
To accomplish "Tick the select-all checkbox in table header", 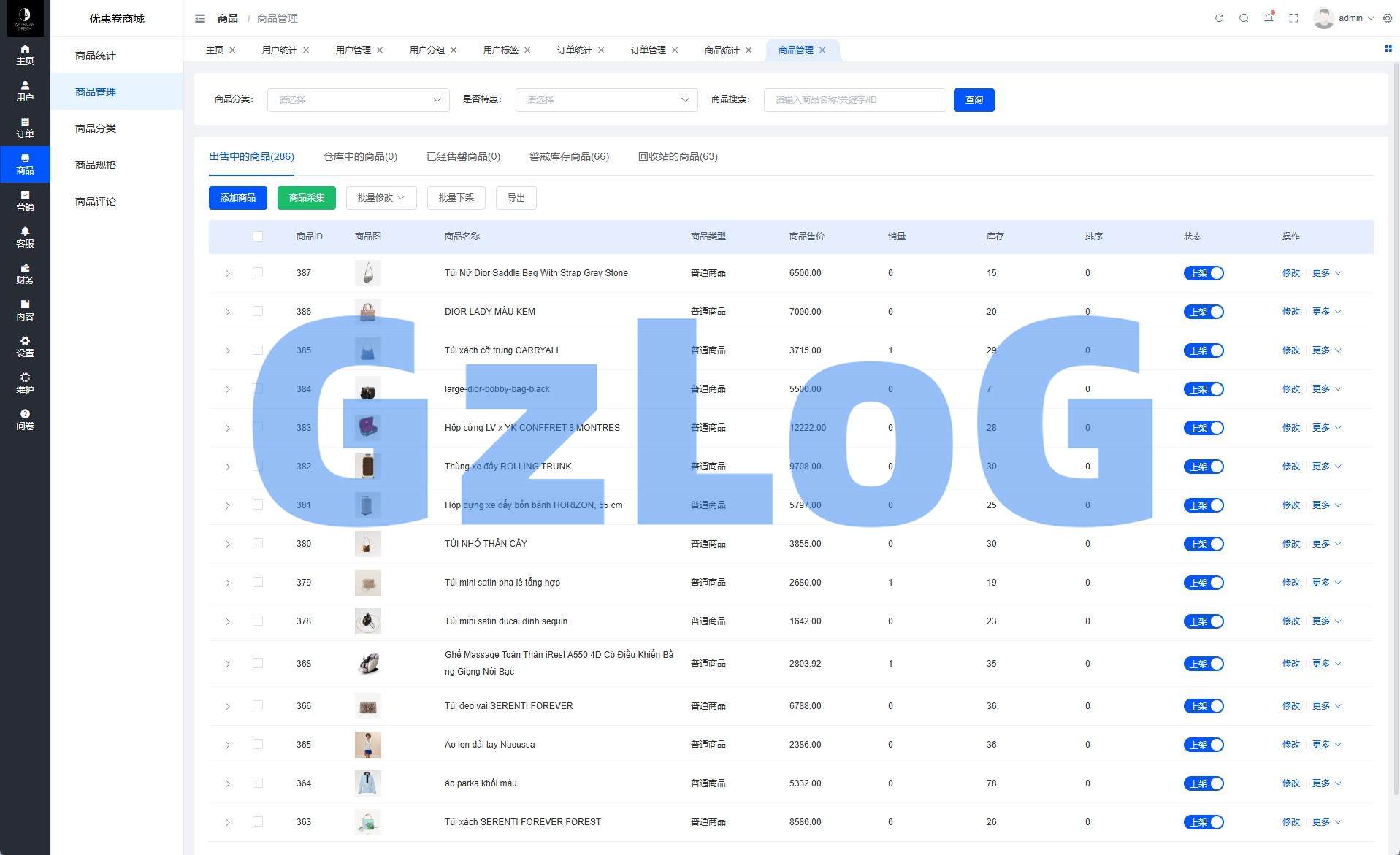I will point(258,237).
